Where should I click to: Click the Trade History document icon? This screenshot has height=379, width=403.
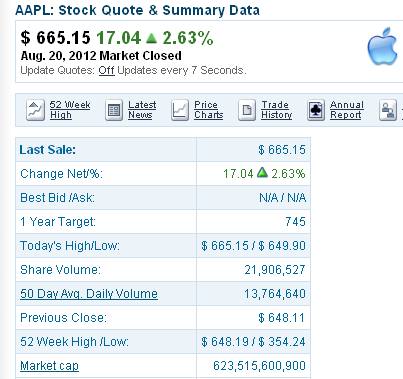[247, 110]
